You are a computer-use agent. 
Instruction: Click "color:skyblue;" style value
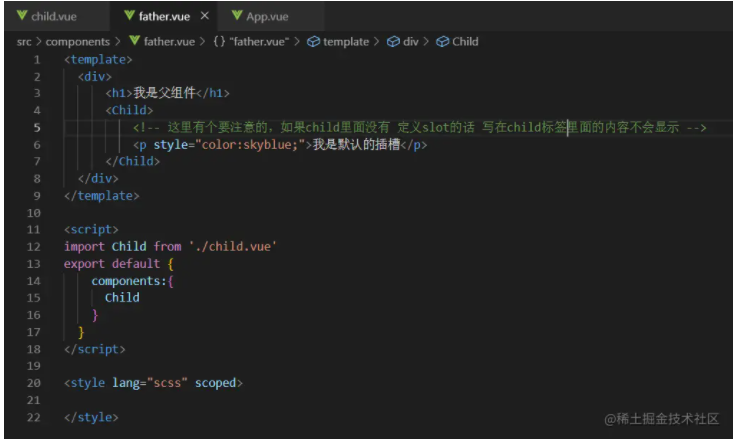tap(250, 145)
